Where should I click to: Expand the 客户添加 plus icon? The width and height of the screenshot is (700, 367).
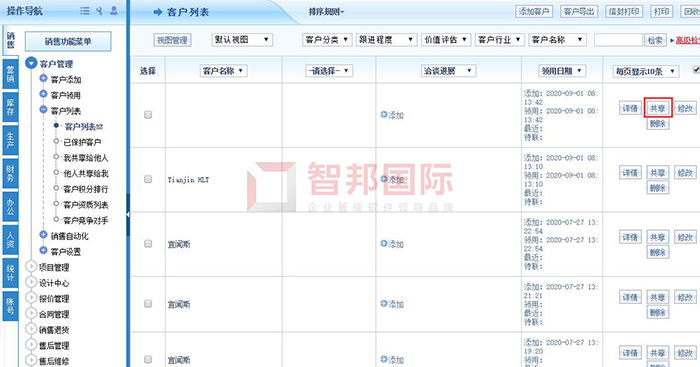point(43,79)
